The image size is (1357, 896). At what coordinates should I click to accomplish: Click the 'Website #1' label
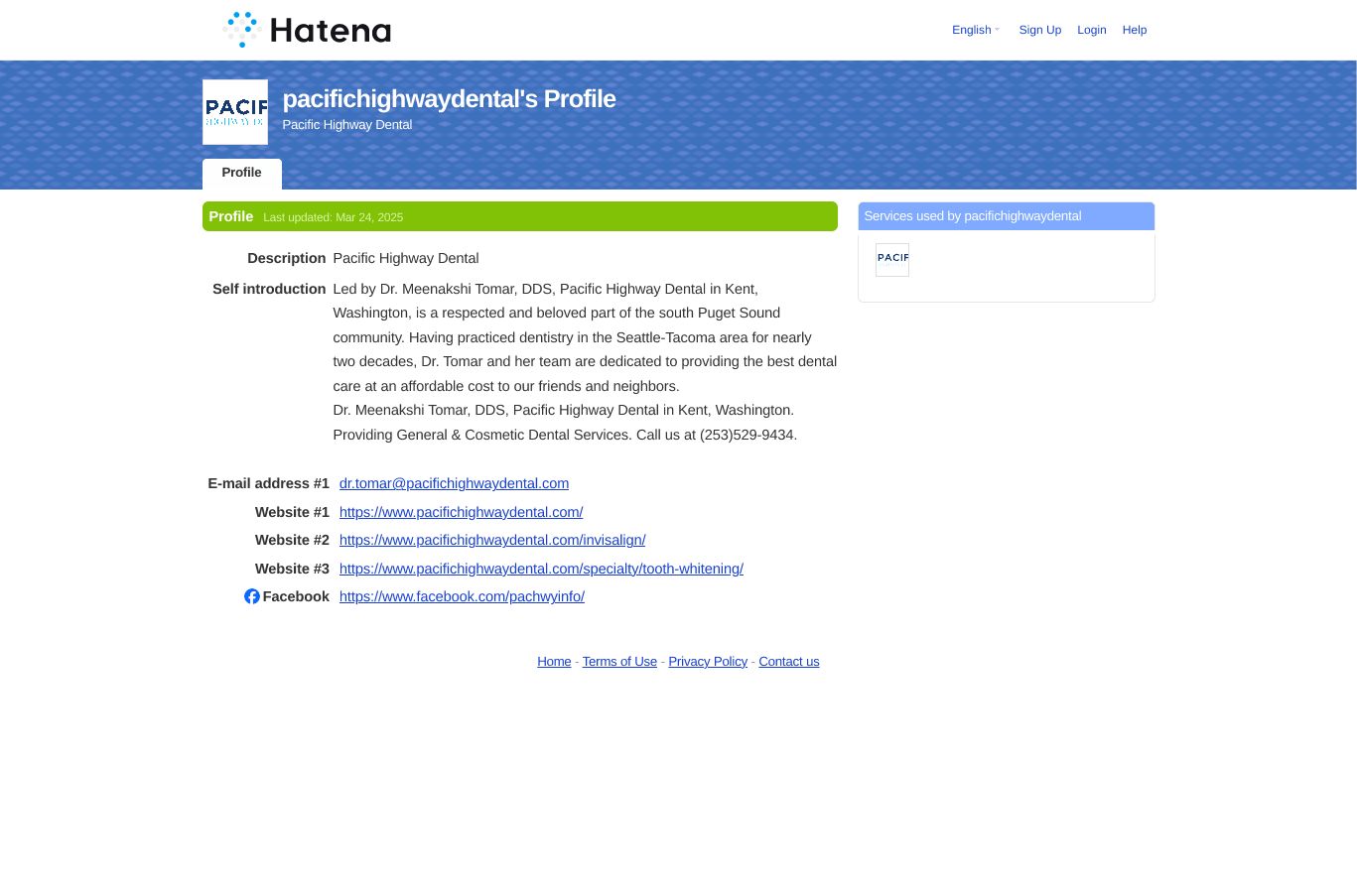click(x=292, y=512)
